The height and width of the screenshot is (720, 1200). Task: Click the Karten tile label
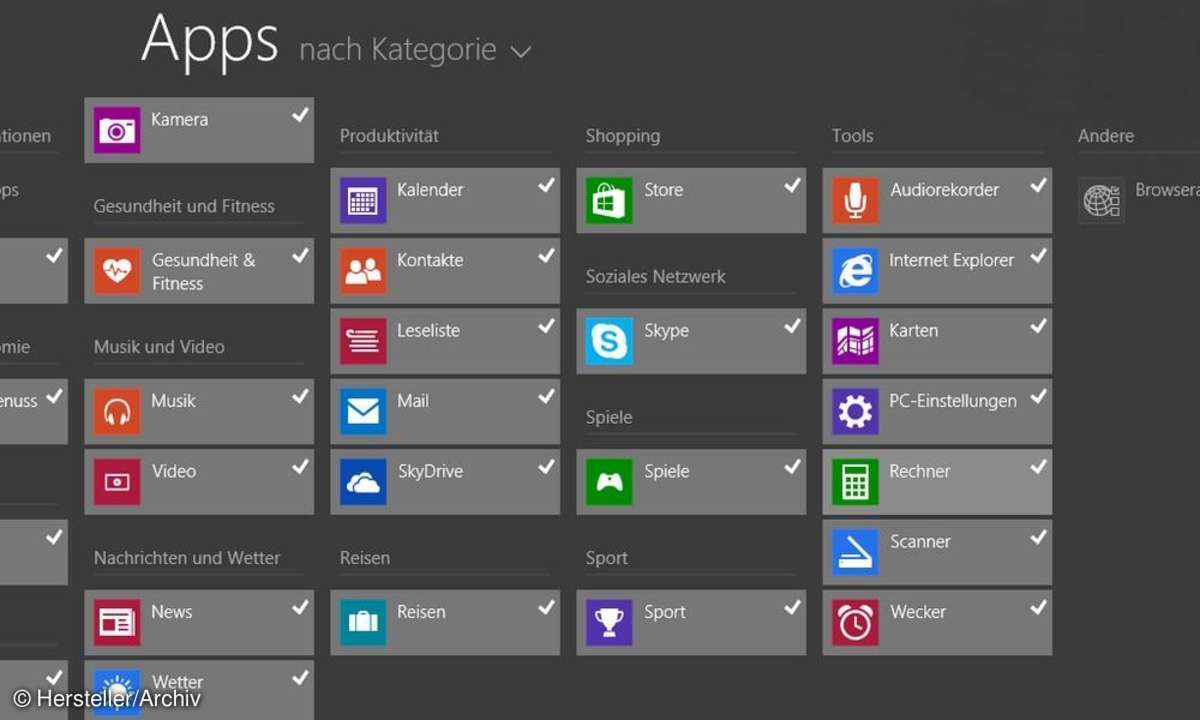[914, 330]
